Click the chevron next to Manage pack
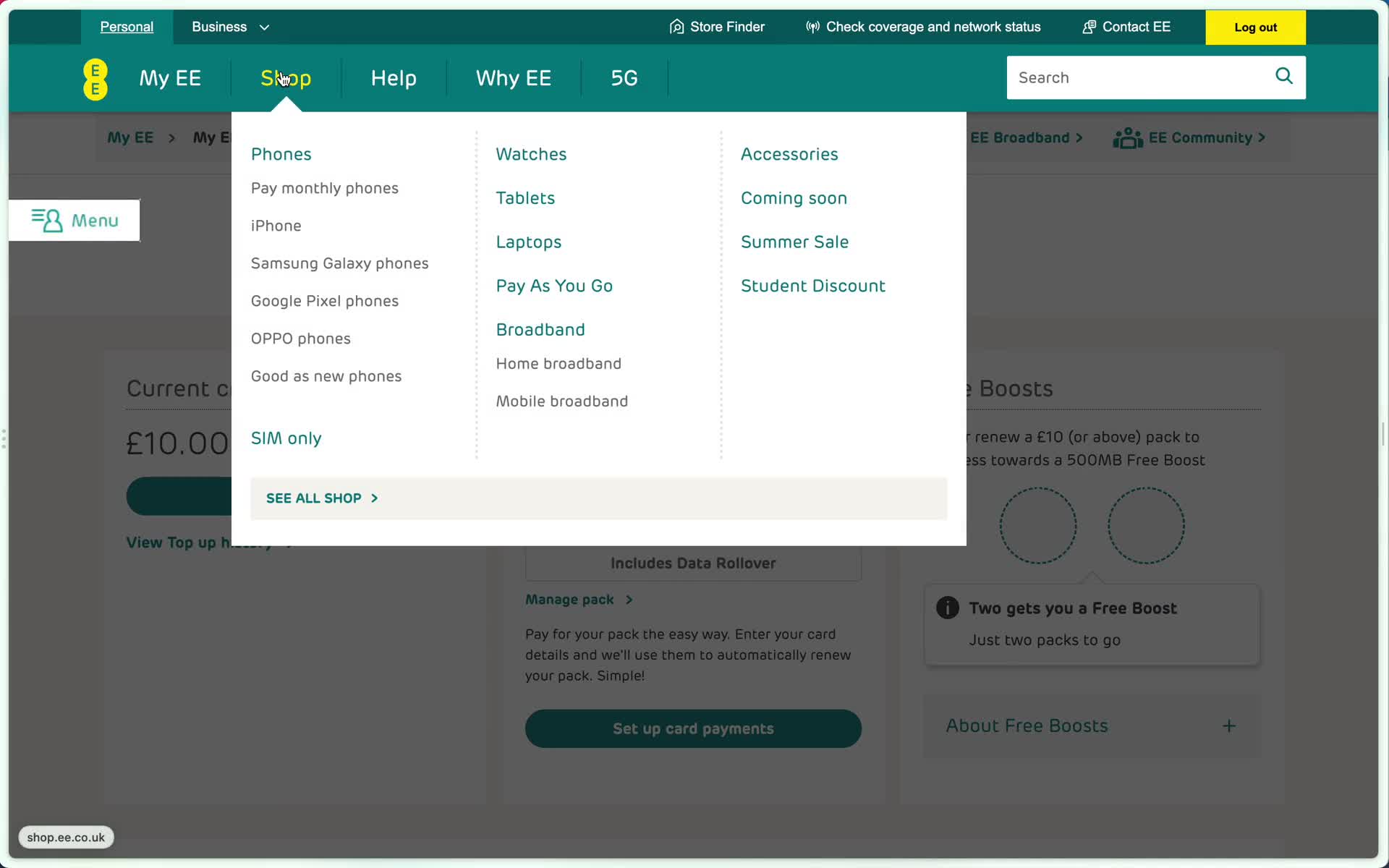 [x=629, y=600]
